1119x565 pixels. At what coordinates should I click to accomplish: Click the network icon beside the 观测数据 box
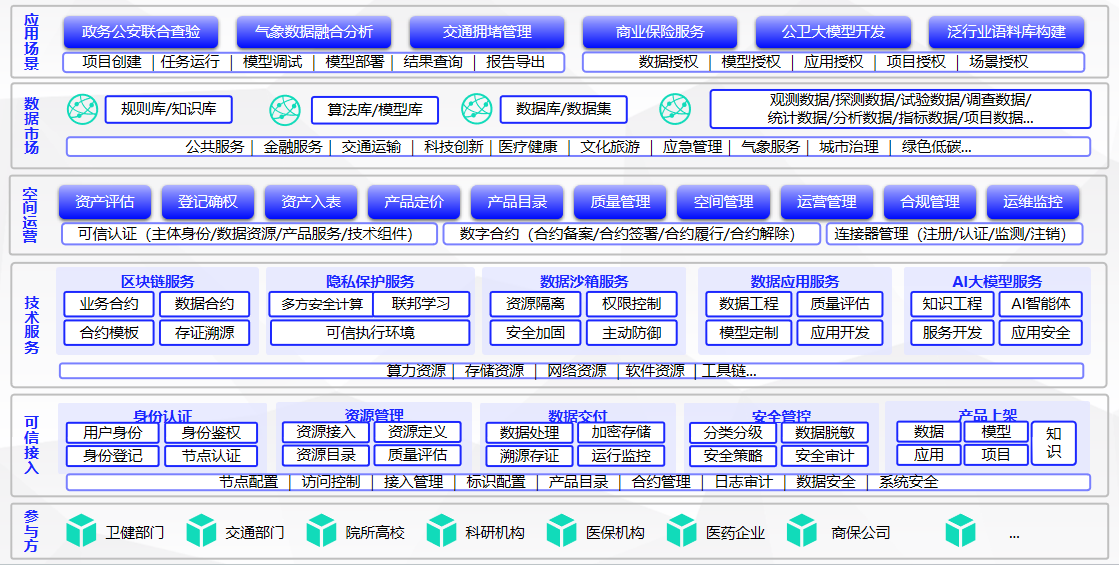tap(675, 109)
